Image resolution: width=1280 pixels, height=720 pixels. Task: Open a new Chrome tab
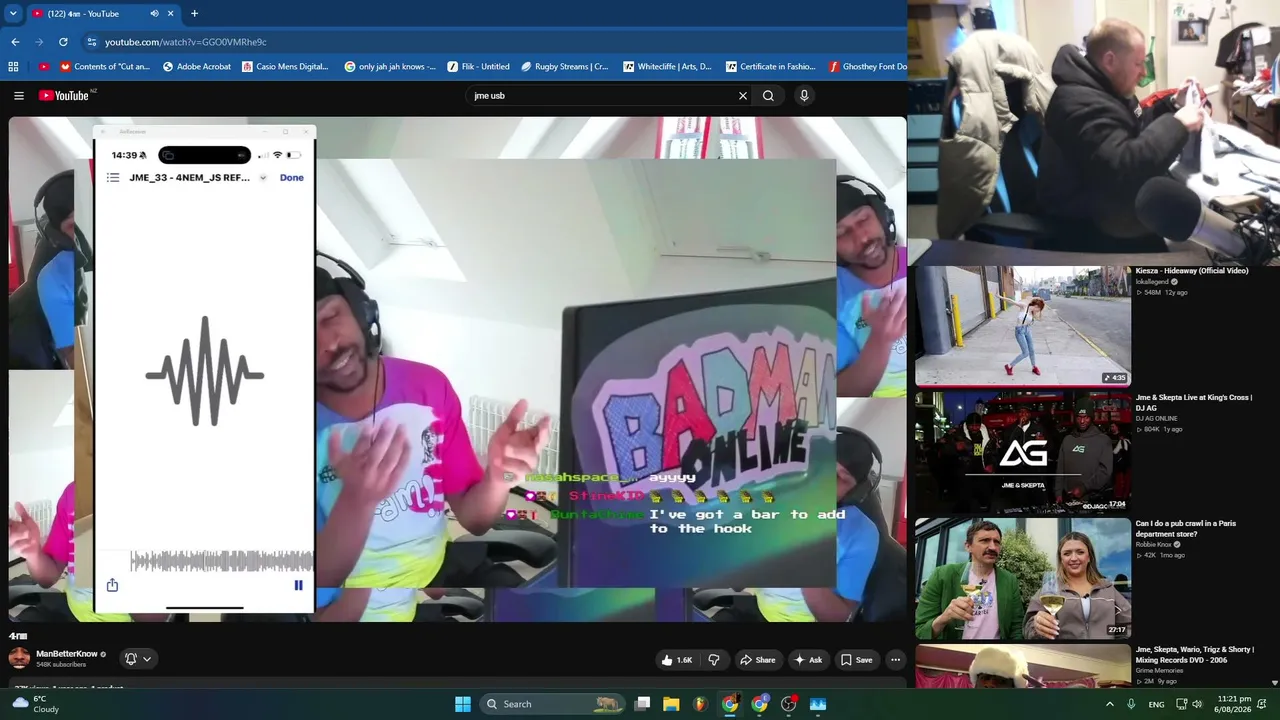(x=194, y=14)
